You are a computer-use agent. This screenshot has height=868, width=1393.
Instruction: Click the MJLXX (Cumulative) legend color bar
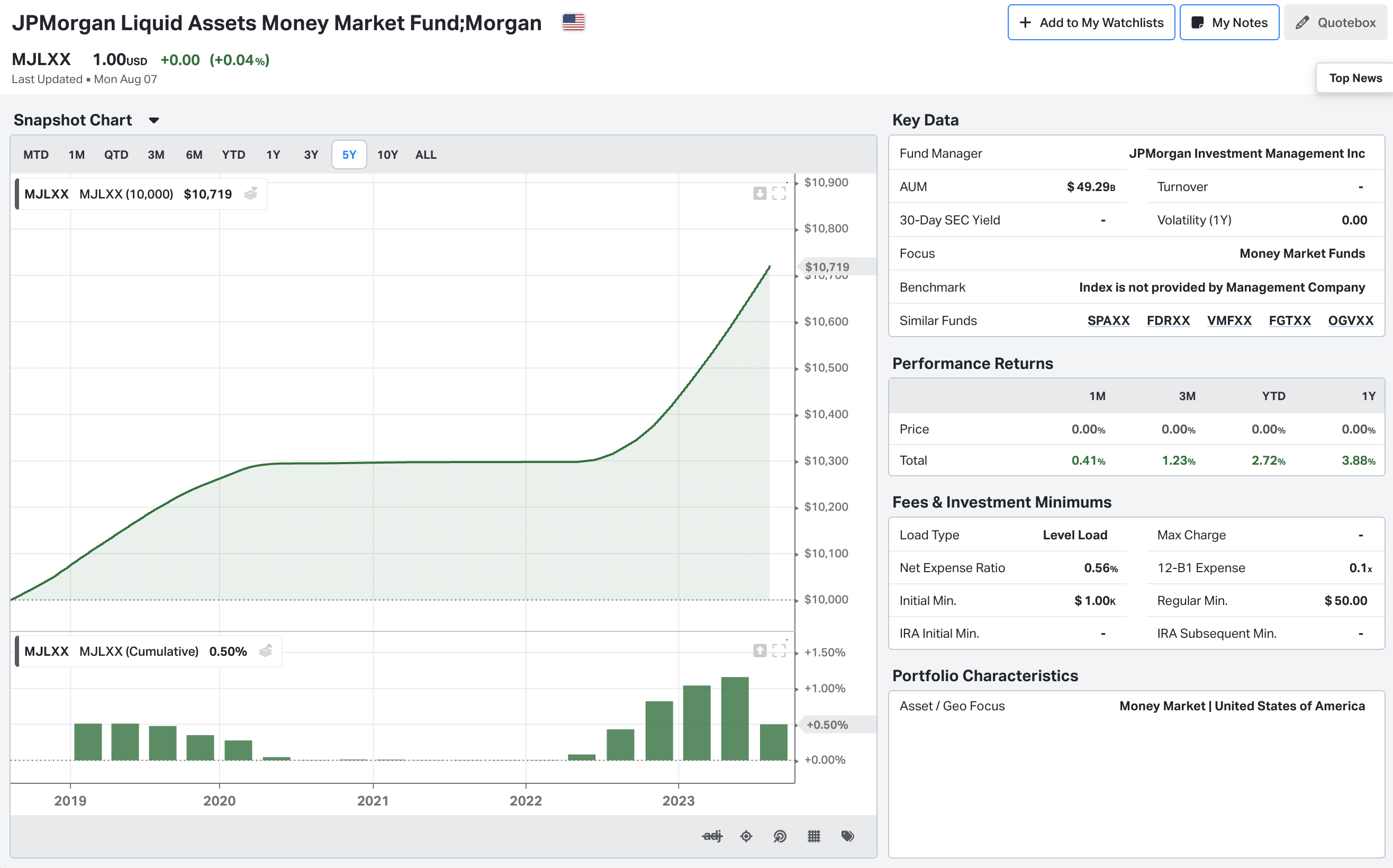coord(17,651)
